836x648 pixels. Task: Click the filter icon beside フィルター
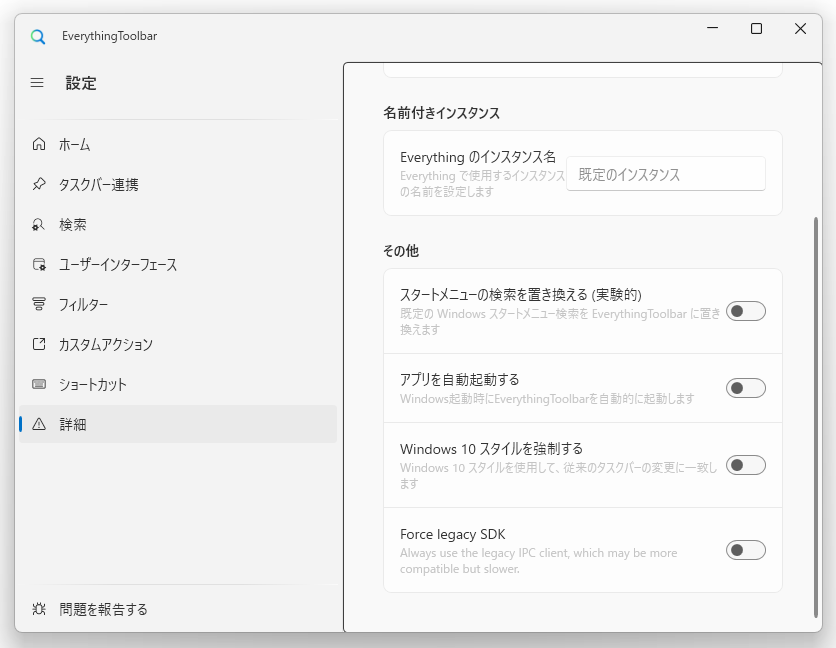point(39,304)
